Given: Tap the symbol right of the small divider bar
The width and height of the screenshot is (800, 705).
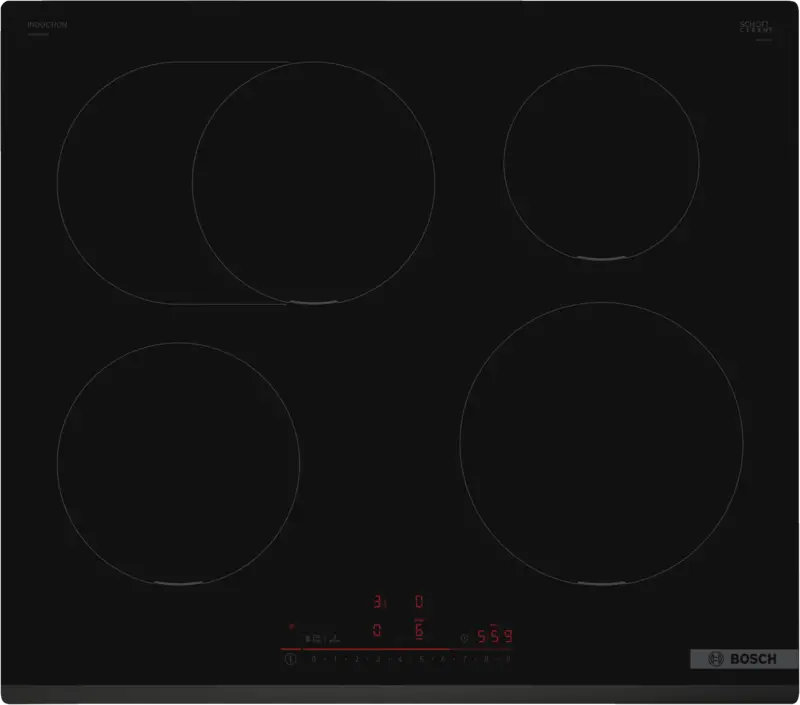Looking at the screenshot, I should pyautogui.click(x=334, y=638).
